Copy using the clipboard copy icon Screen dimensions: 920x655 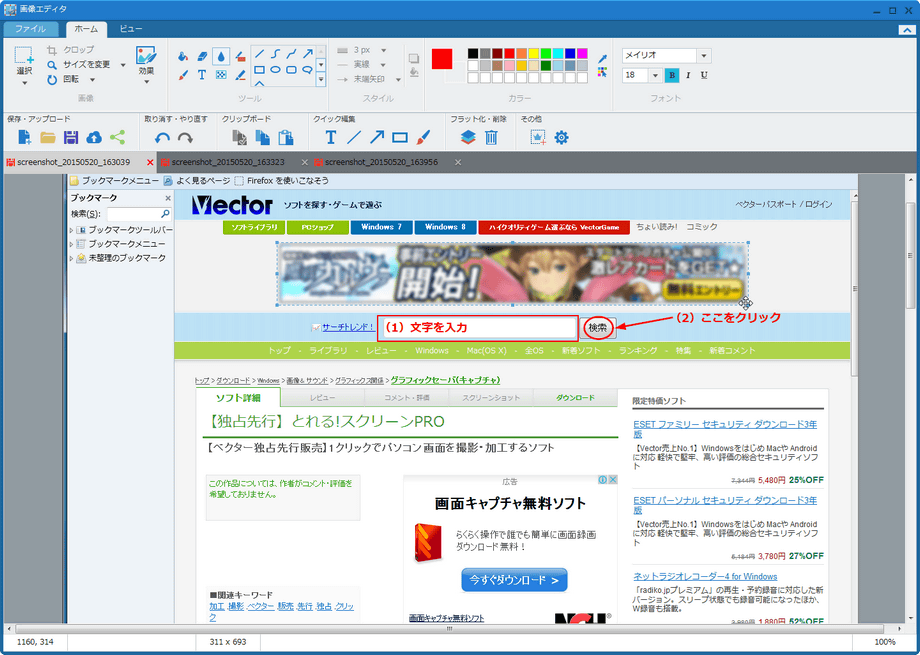pyautogui.click(x=263, y=137)
